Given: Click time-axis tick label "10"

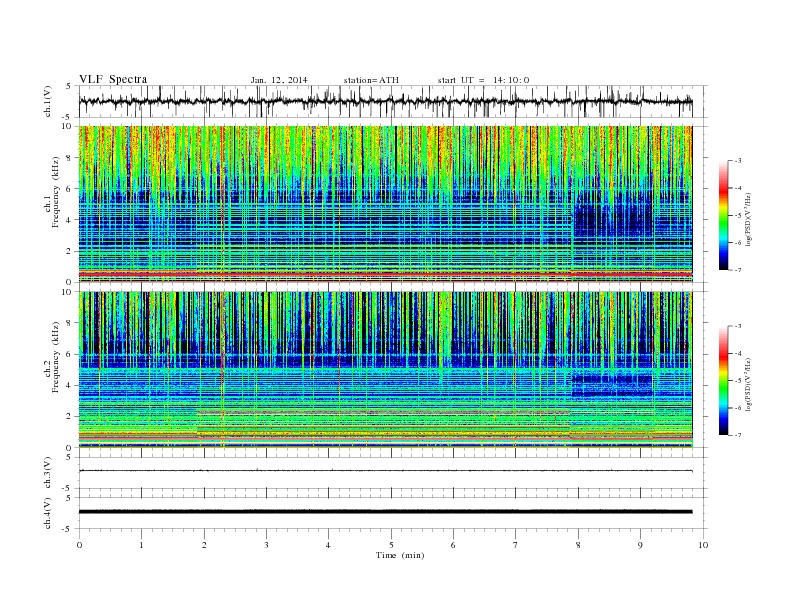Looking at the screenshot, I should (x=703, y=545).
